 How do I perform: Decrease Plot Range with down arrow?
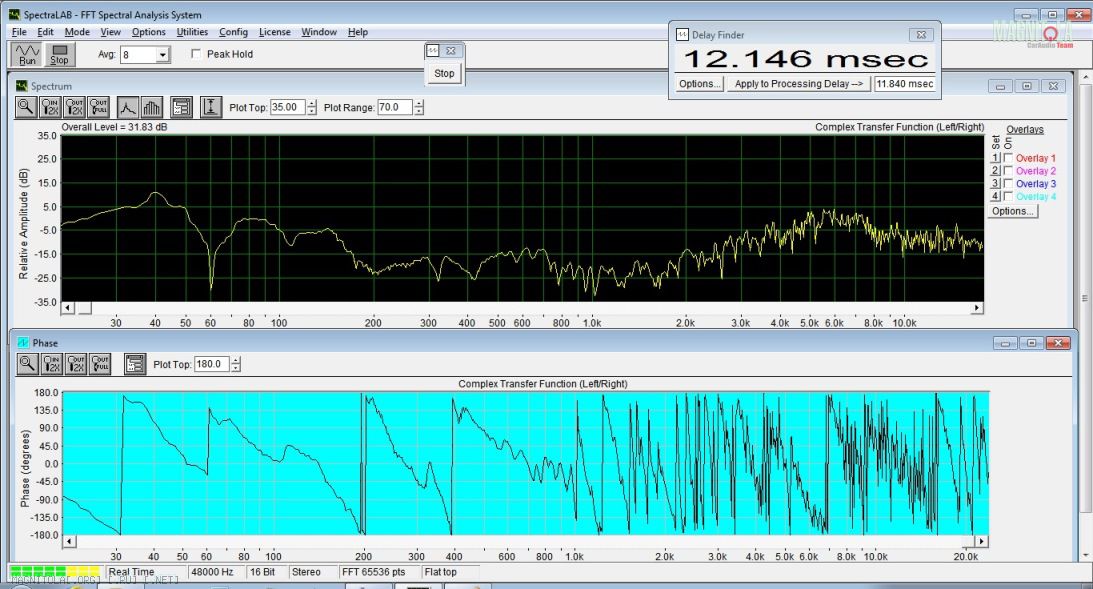(419, 111)
